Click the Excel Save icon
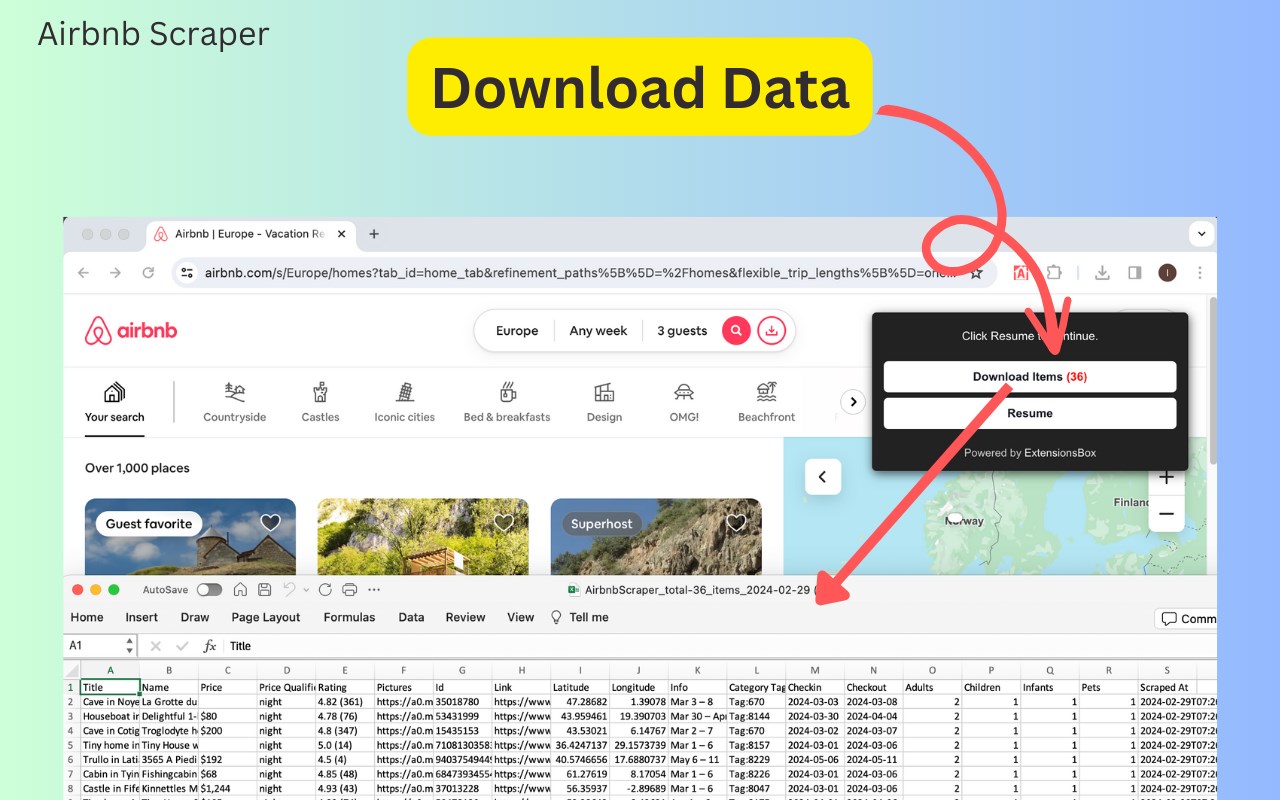 [x=264, y=590]
